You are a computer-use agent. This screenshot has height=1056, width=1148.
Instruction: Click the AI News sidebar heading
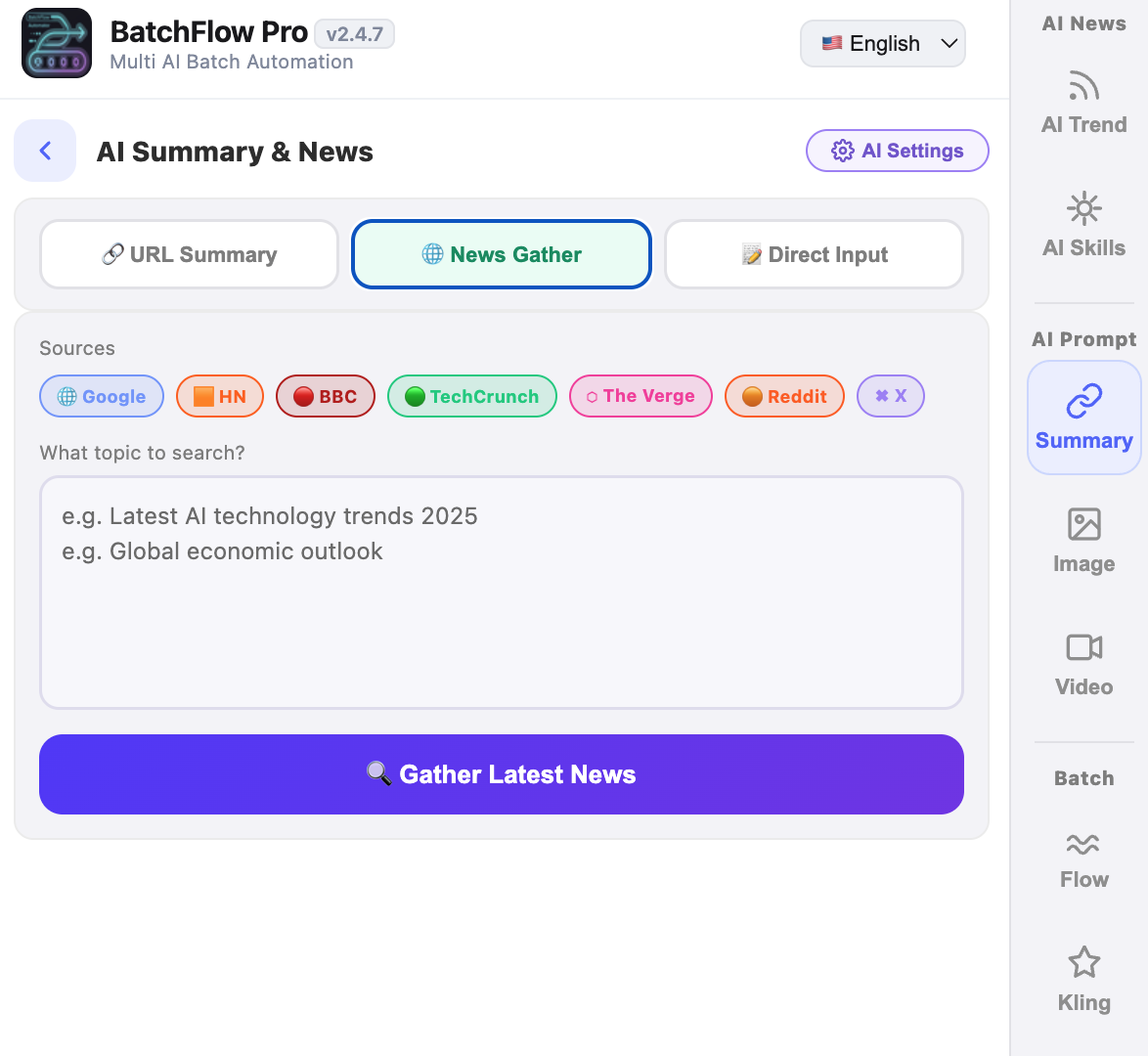[x=1083, y=23]
